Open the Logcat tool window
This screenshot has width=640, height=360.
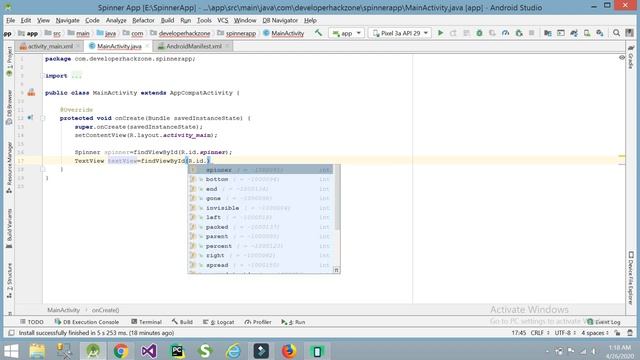point(219,322)
